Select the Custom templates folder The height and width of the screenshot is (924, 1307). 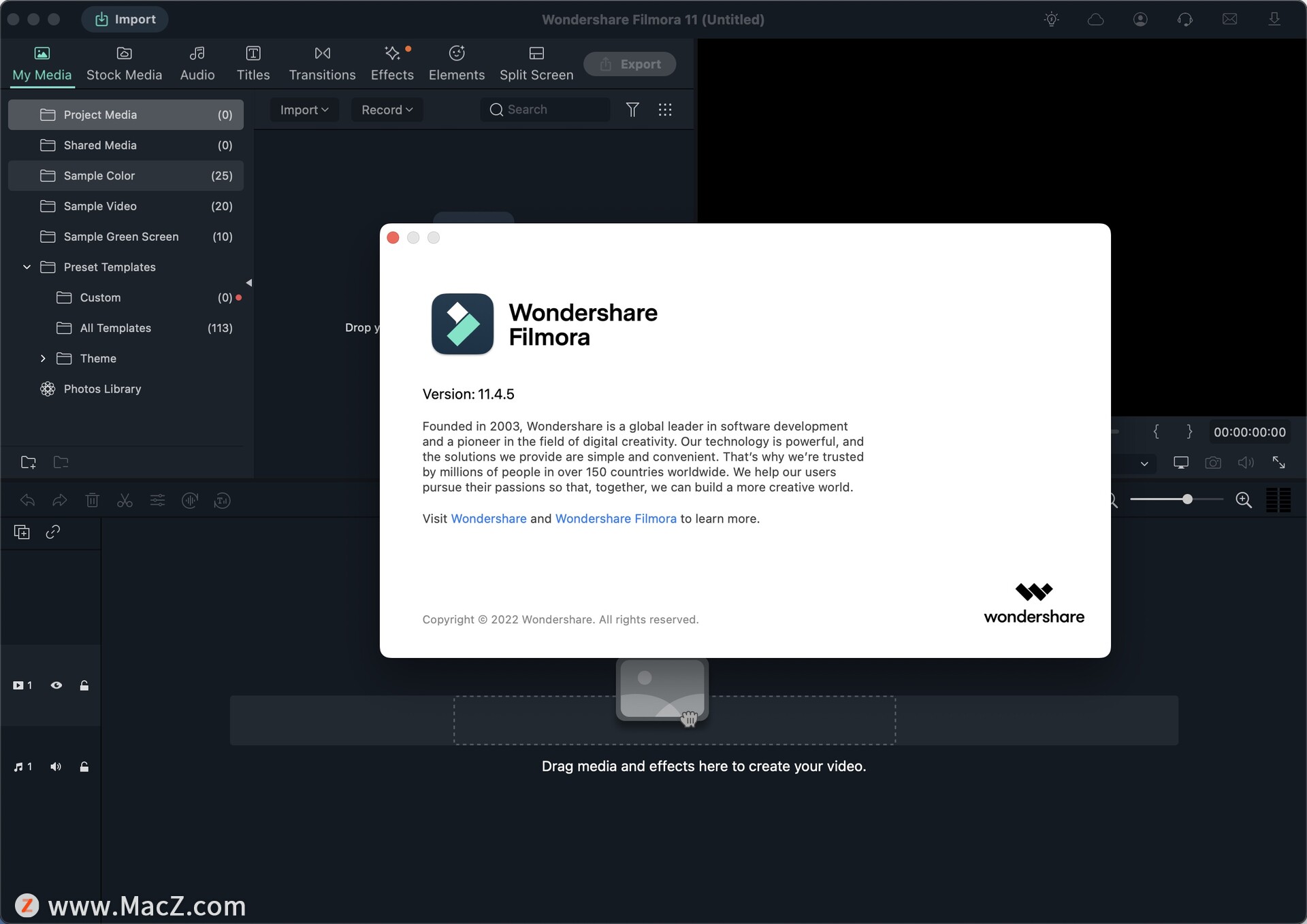pos(126,297)
